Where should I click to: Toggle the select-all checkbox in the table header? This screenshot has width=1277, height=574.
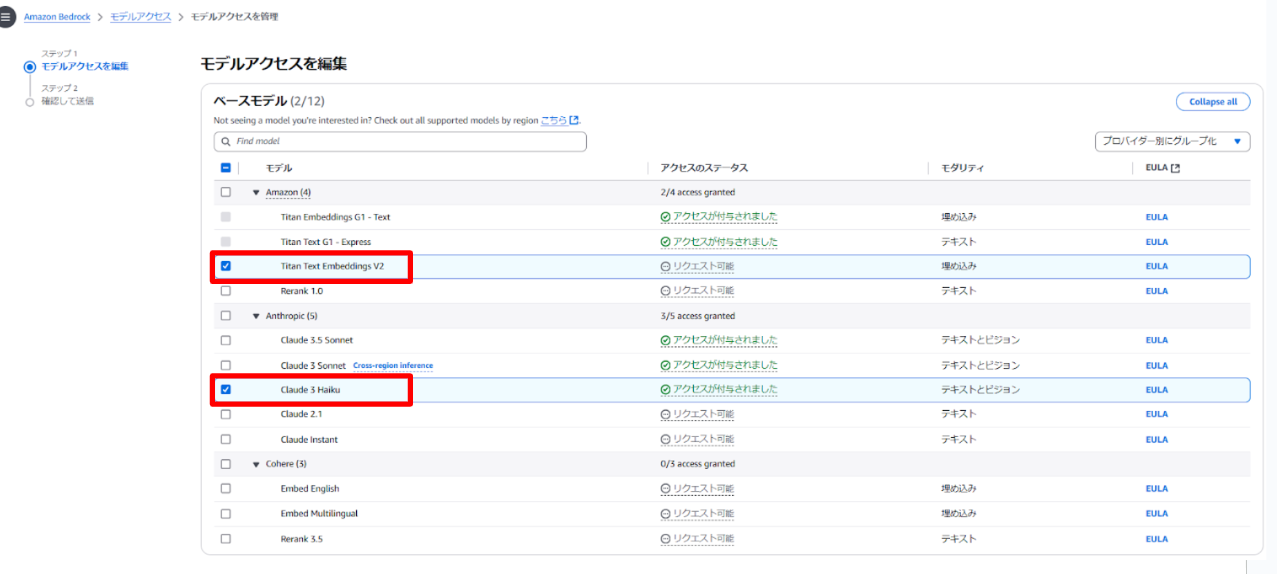coord(225,168)
